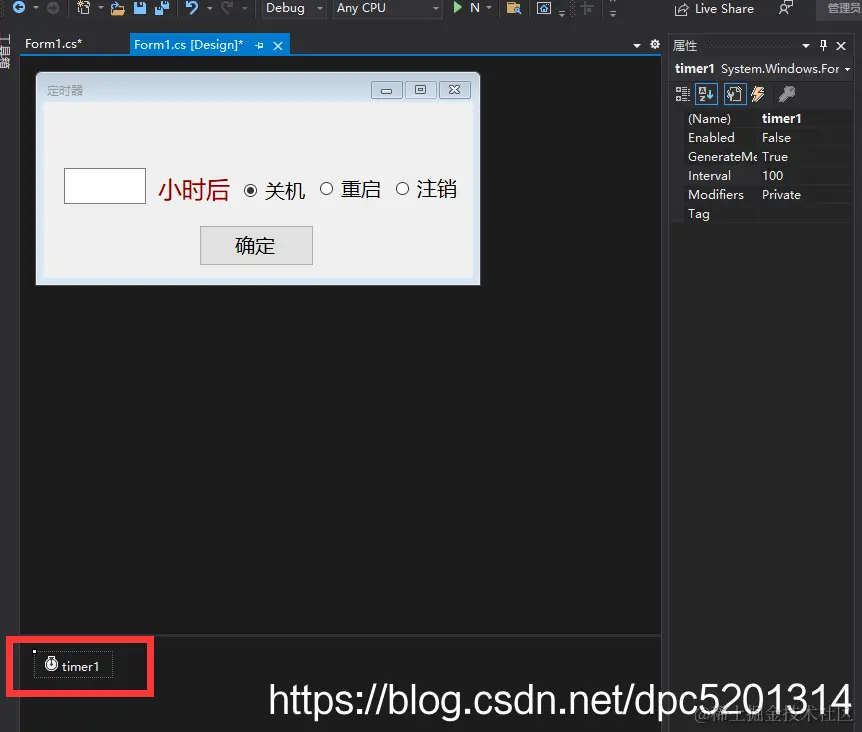The image size is (862, 732).
Task: Click the 确定 button on the form
Action: pyautogui.click(x=256, y=245)
